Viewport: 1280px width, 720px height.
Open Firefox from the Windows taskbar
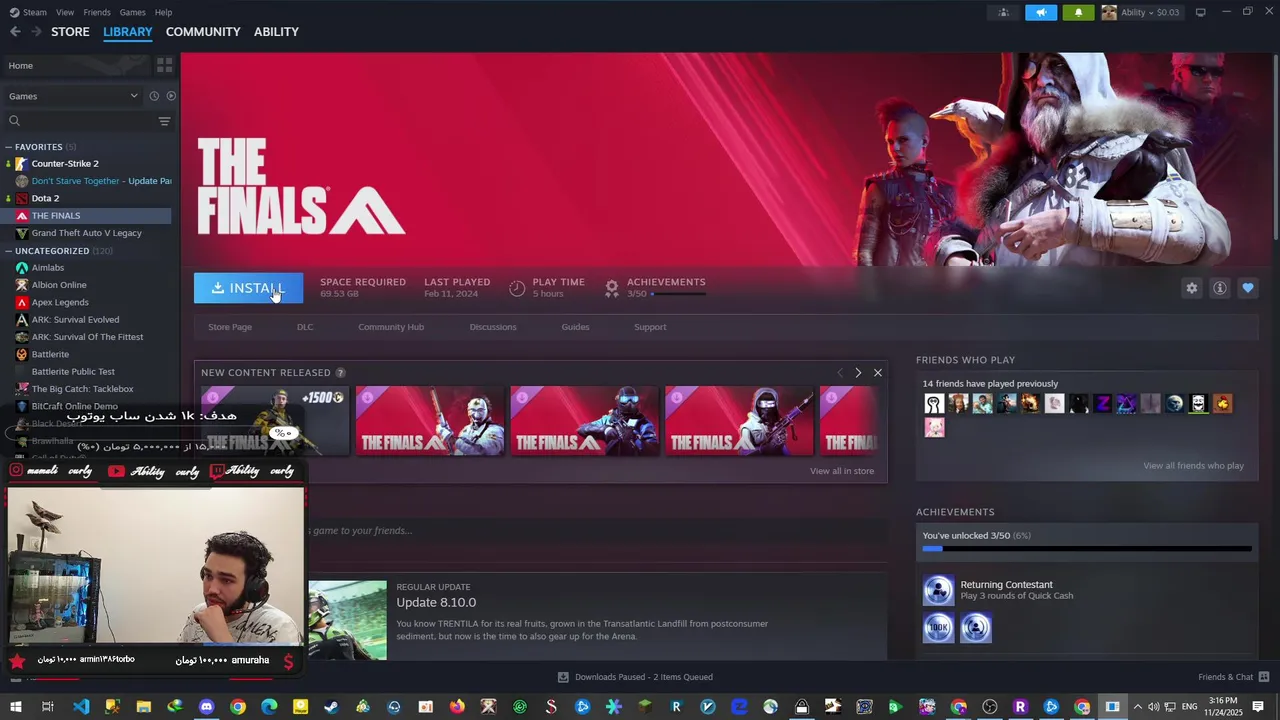click(x=457, y=707)
